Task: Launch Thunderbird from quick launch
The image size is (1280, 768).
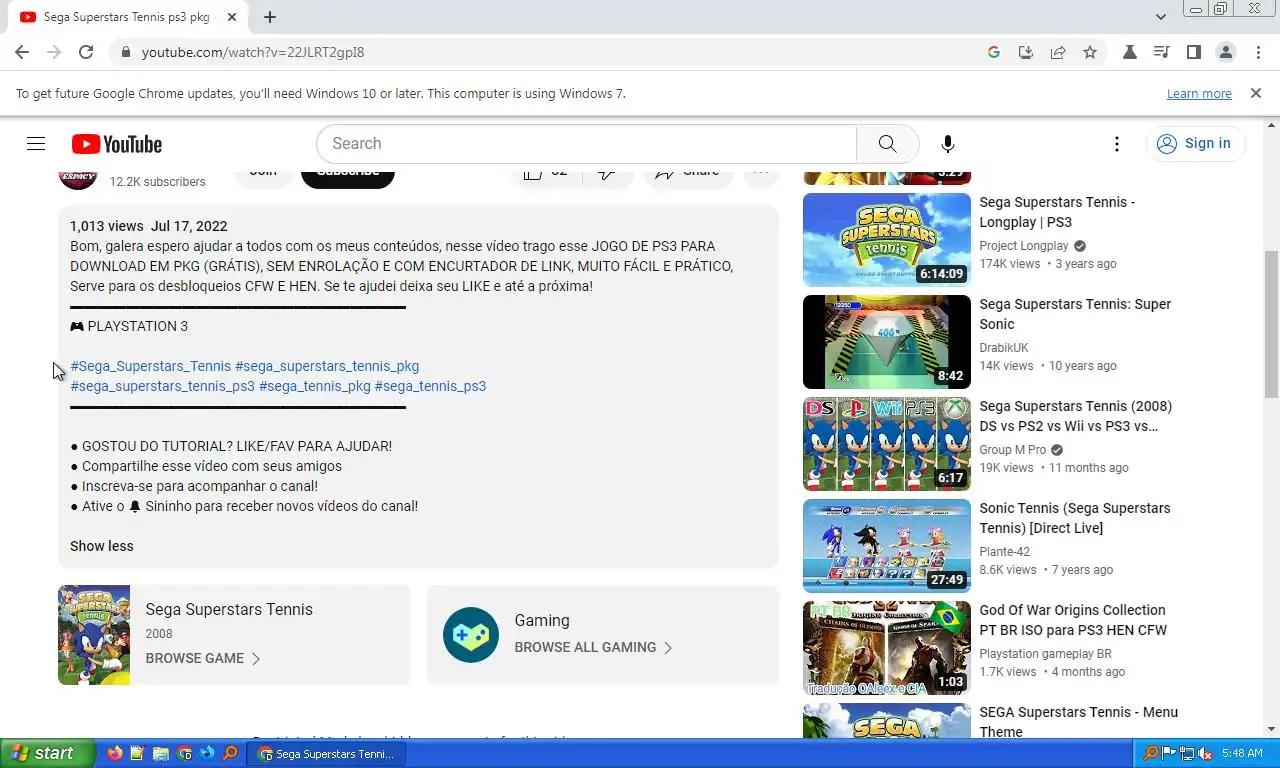Action: pyautogui.click(x=207, y=753)
